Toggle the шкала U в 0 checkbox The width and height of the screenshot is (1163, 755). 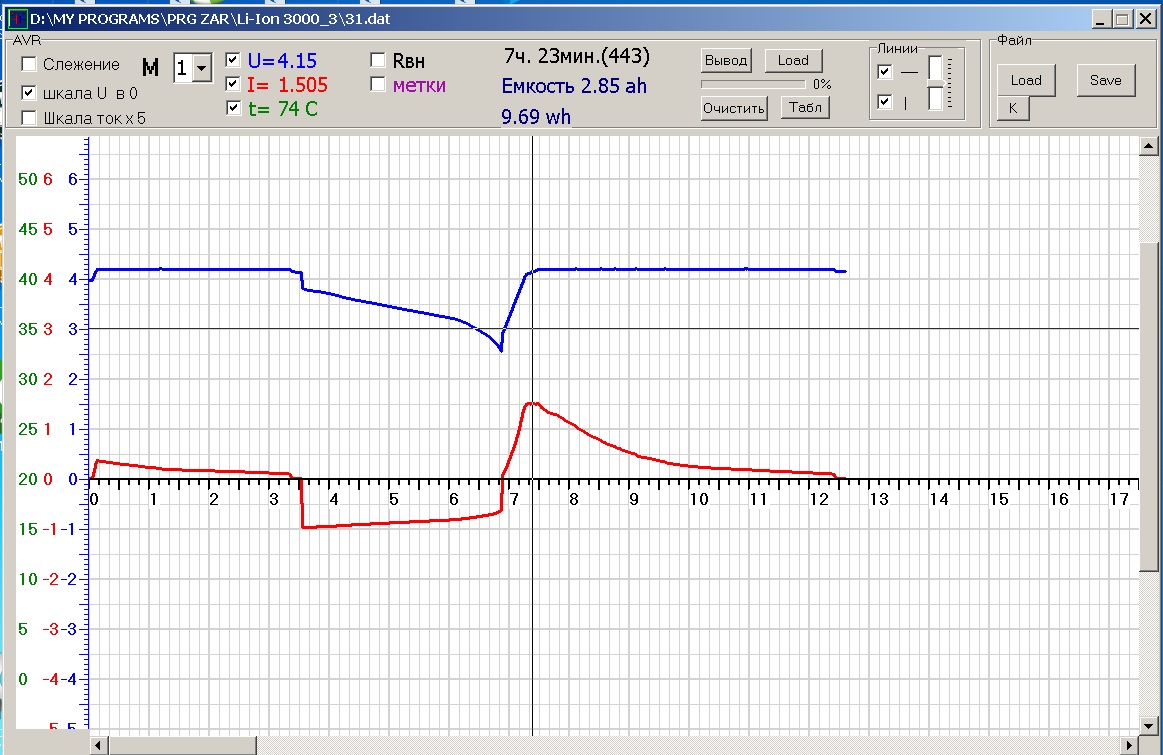click(x=30, y=92)
